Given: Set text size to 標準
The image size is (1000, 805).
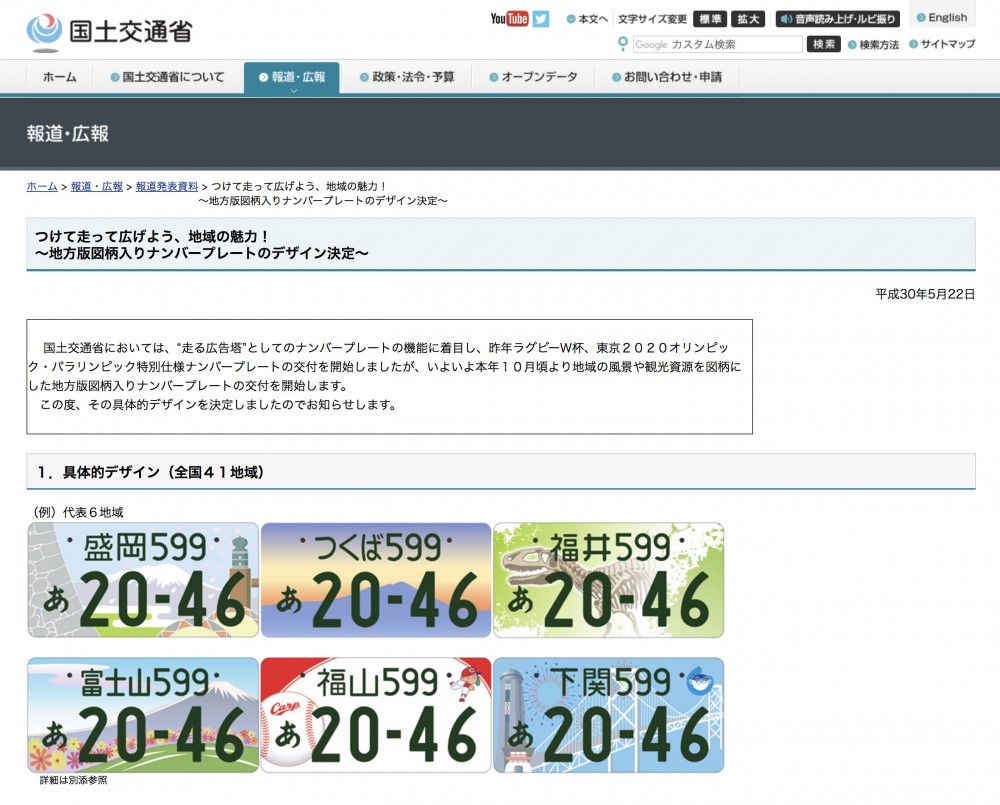Looking at the screenshot, I should point(709,19).
